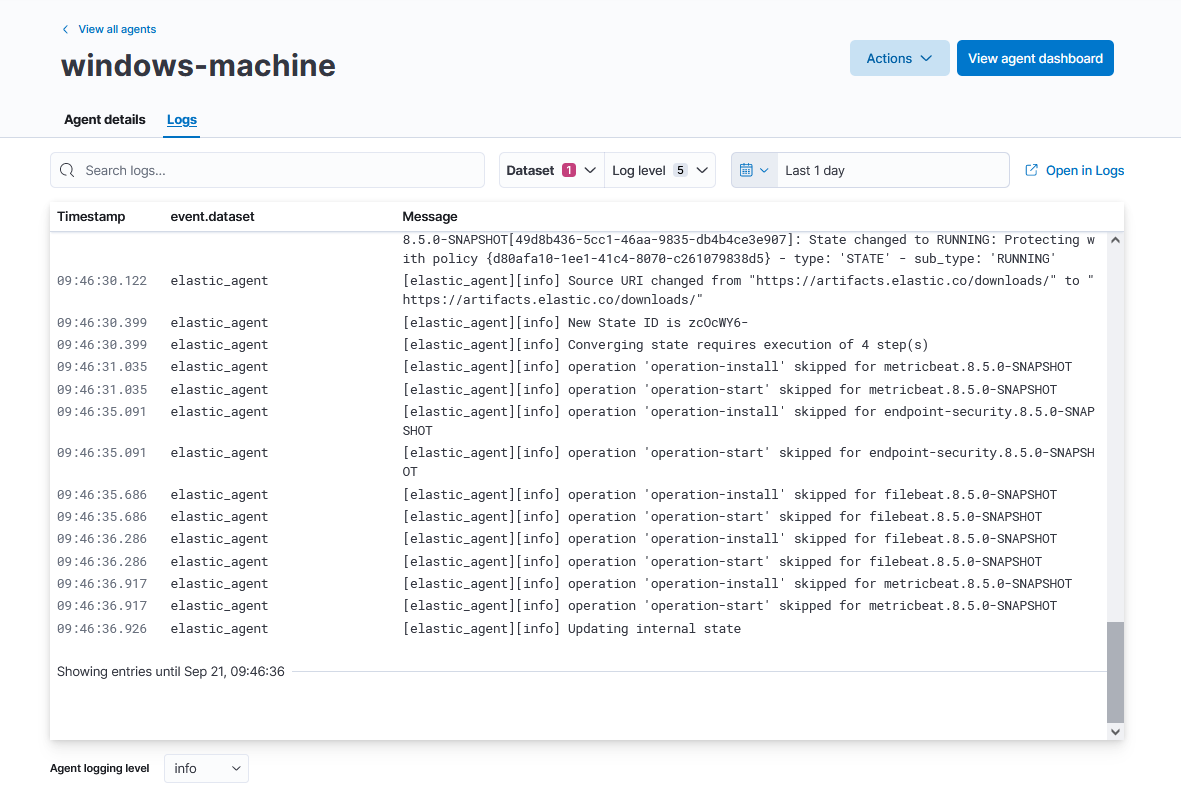Viewport: 1181px width, 797px height.
Task: Click the back chevron beside View all agents
Action: 64,29
